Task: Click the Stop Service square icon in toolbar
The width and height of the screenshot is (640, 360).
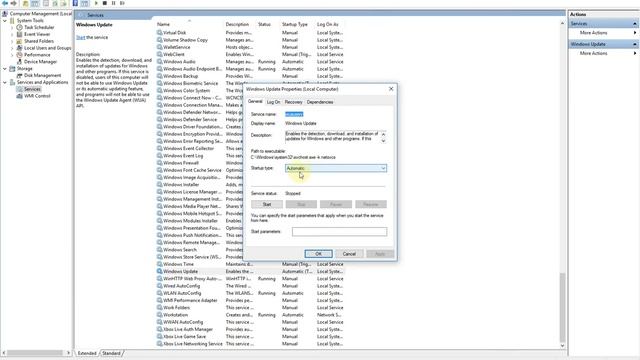Action: click(104, 3)
